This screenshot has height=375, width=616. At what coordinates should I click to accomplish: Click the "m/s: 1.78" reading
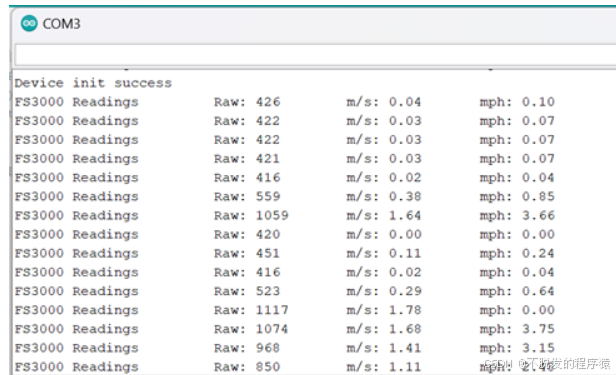point(383,310)
